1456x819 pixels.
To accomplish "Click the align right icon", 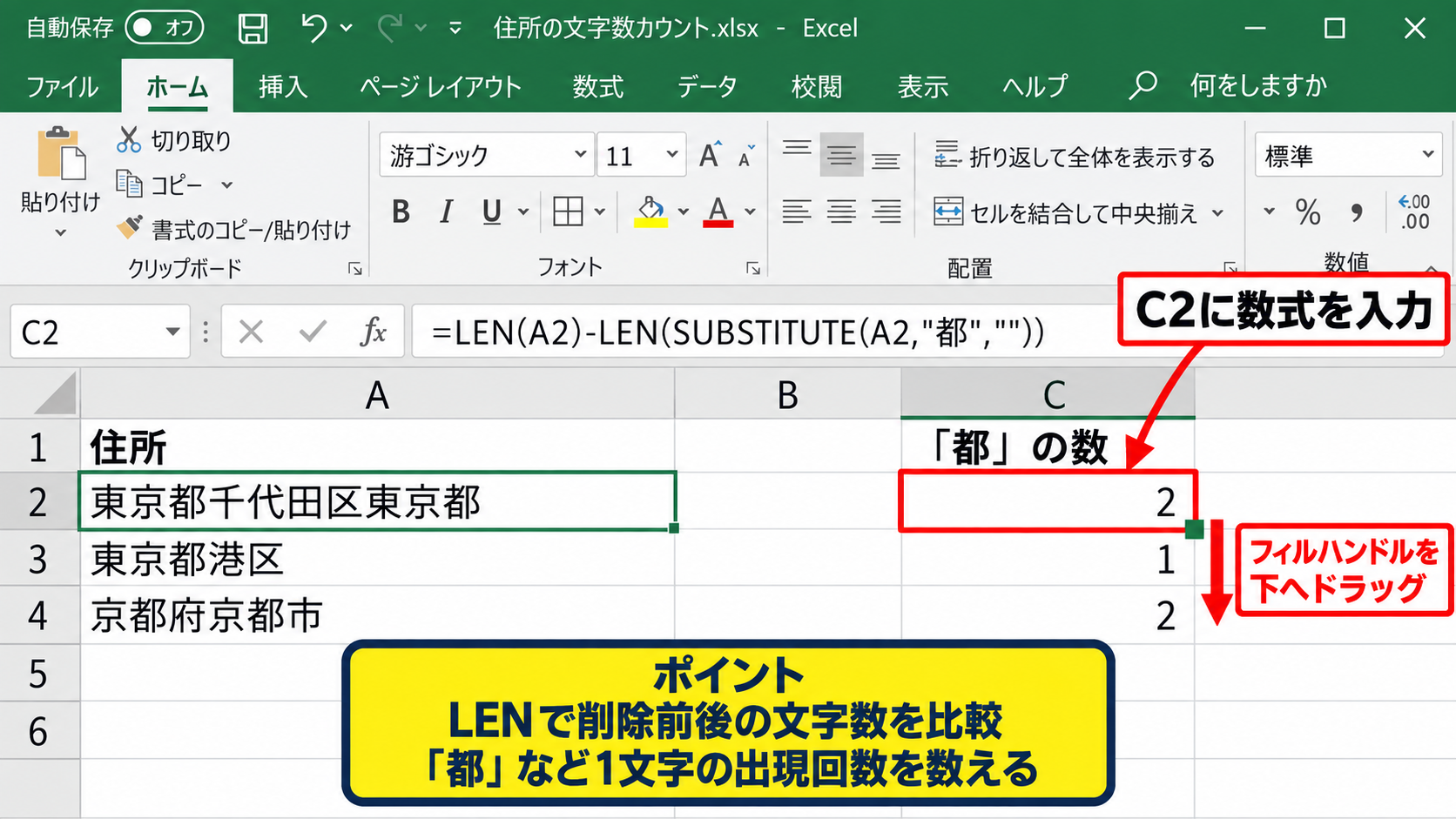I will (886, 211).
